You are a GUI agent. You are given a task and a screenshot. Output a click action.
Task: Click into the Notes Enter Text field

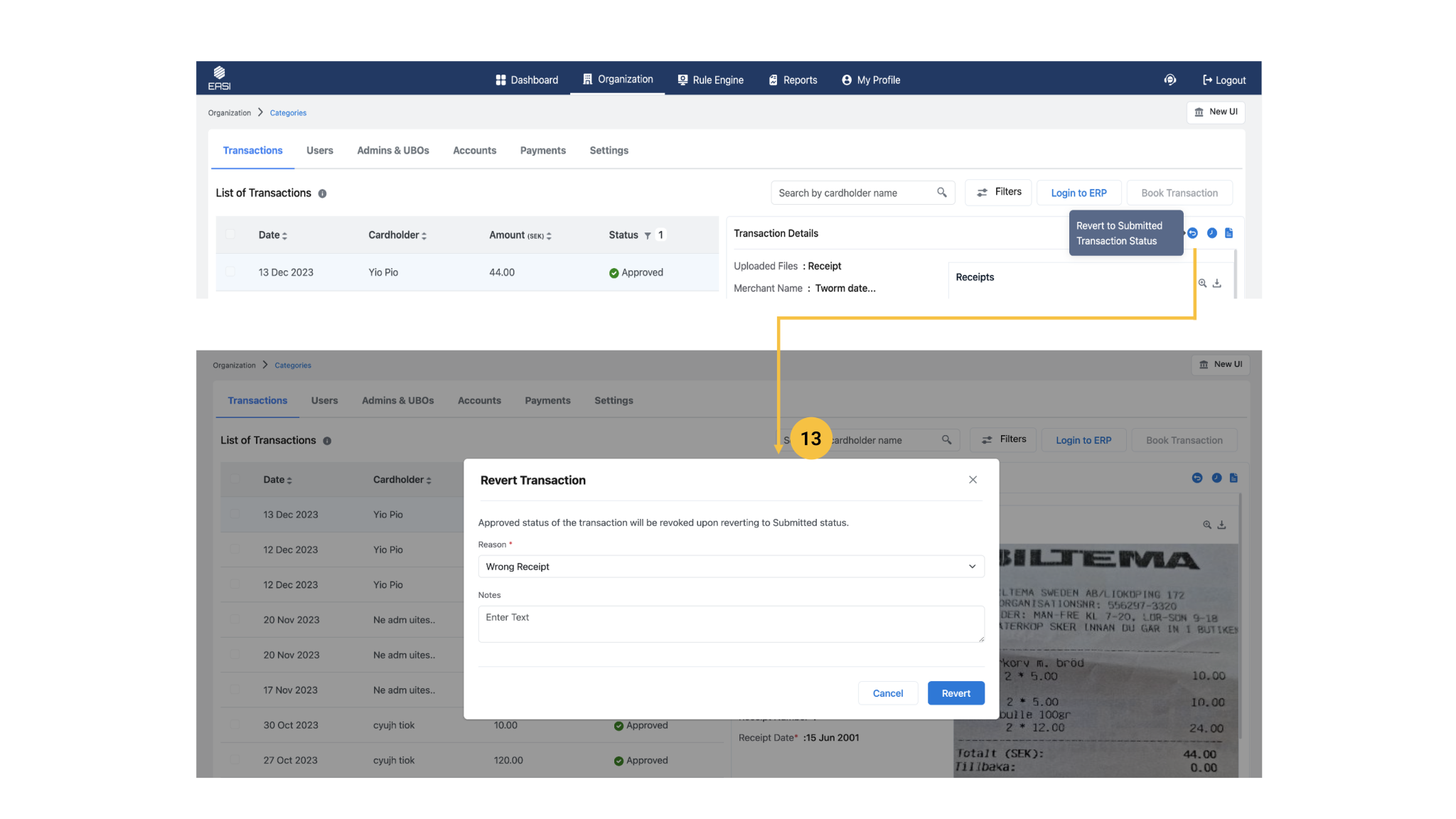tap(730, 623)
